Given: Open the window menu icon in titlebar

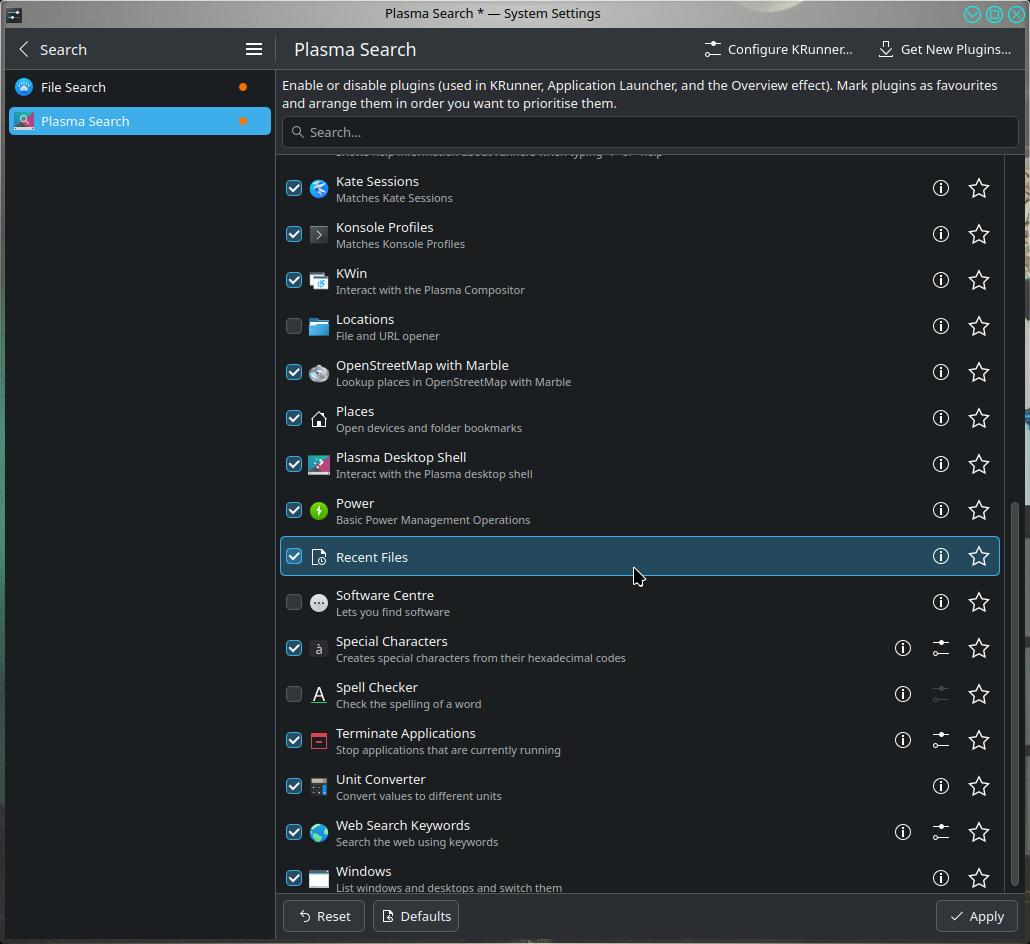Looking at the screenshot, I should (14, 14).
